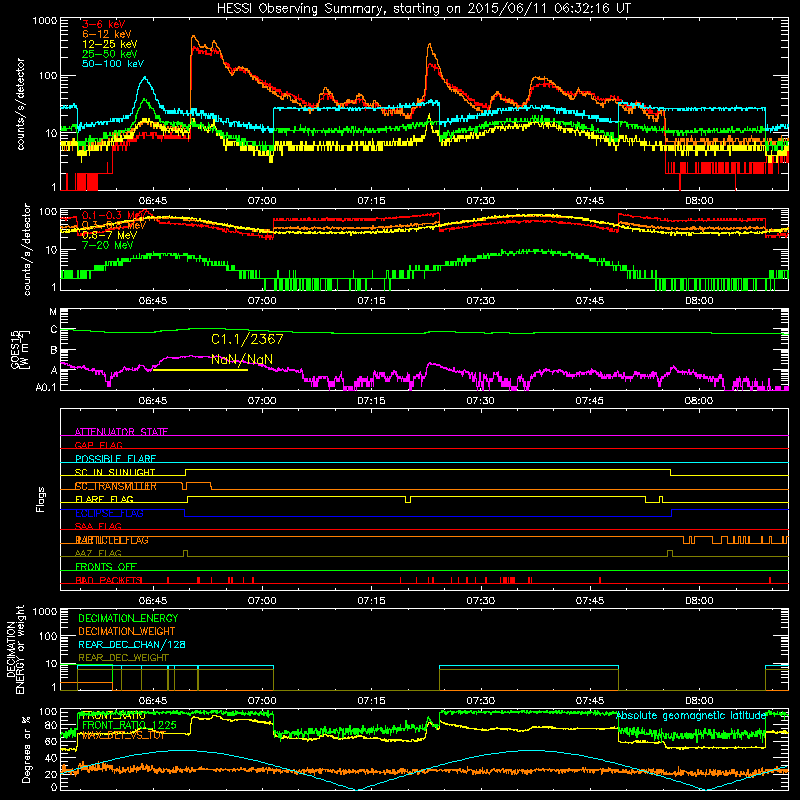Screen dimensions: 800x800
Task: Click the vertical Flags axis title
Action: point(41,499)
